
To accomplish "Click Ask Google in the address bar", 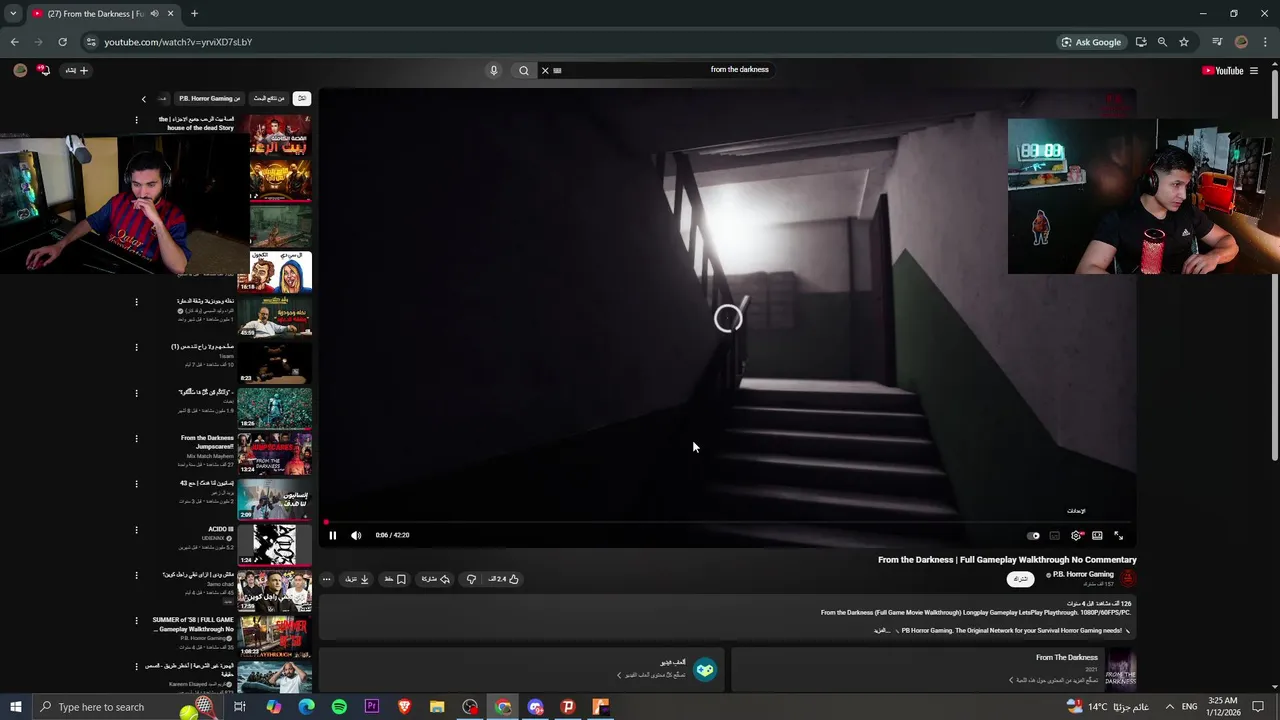I will (1091, 42).
